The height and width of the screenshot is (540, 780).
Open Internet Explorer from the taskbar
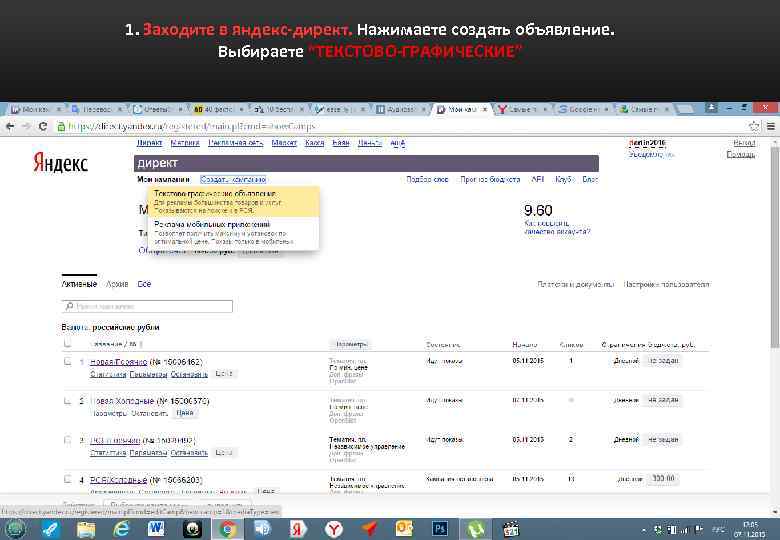[x=121, y=529]
